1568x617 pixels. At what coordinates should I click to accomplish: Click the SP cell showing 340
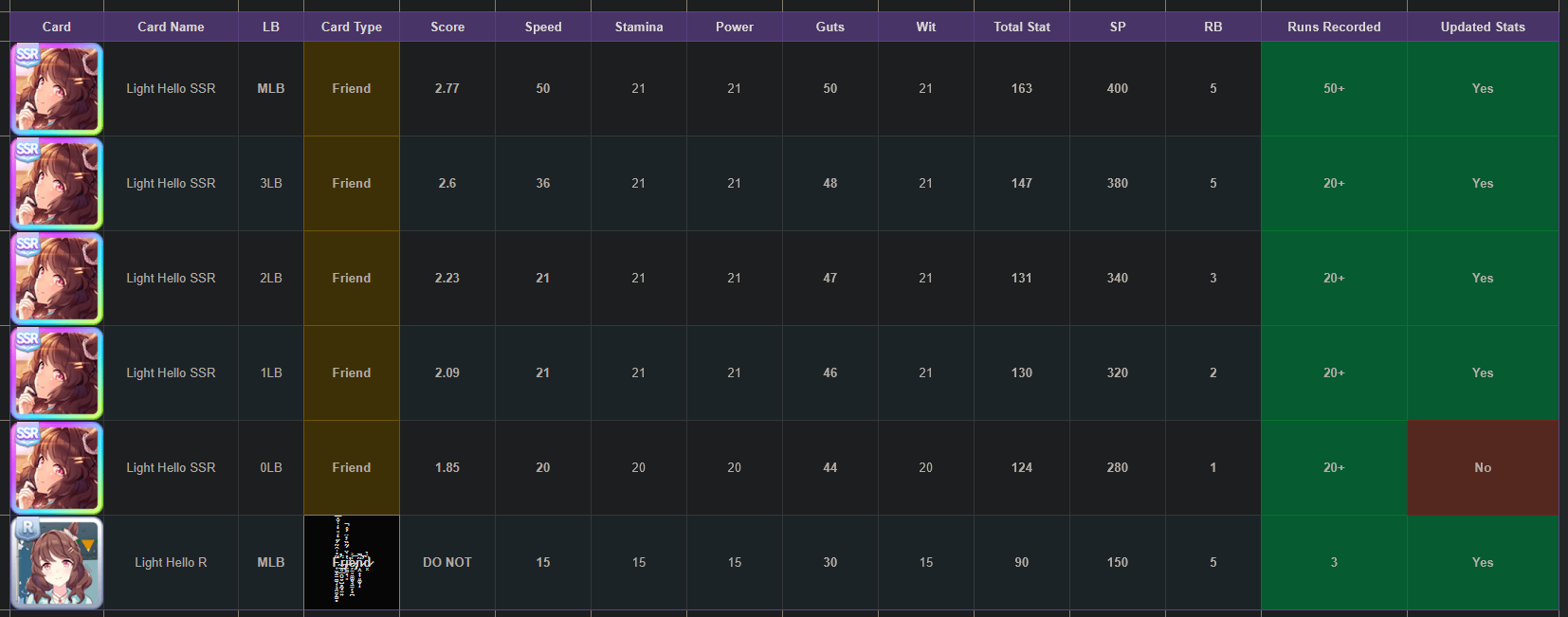pos(1118,278)
